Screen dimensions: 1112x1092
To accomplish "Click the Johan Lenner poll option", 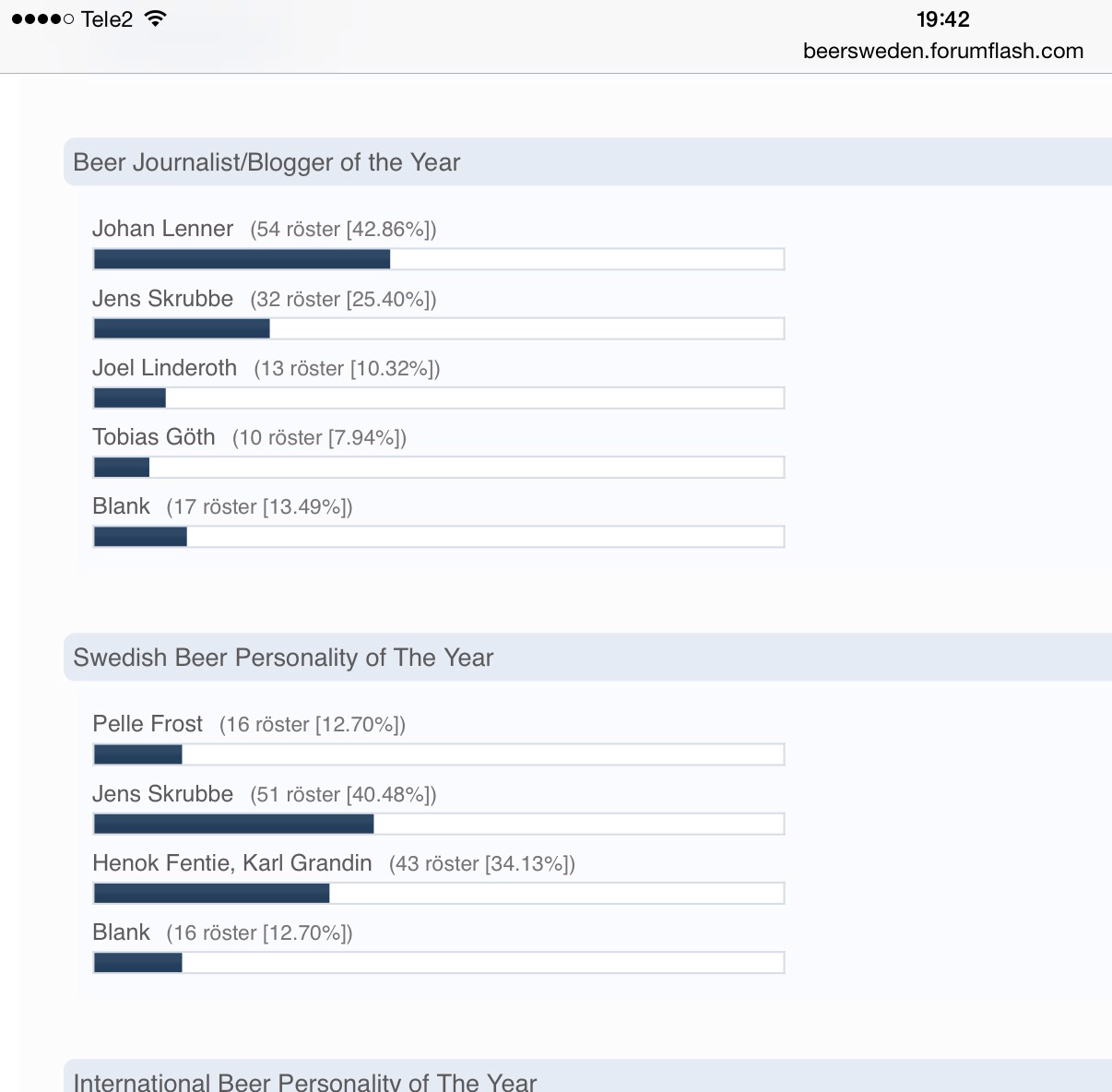I will tap(163, 229).
